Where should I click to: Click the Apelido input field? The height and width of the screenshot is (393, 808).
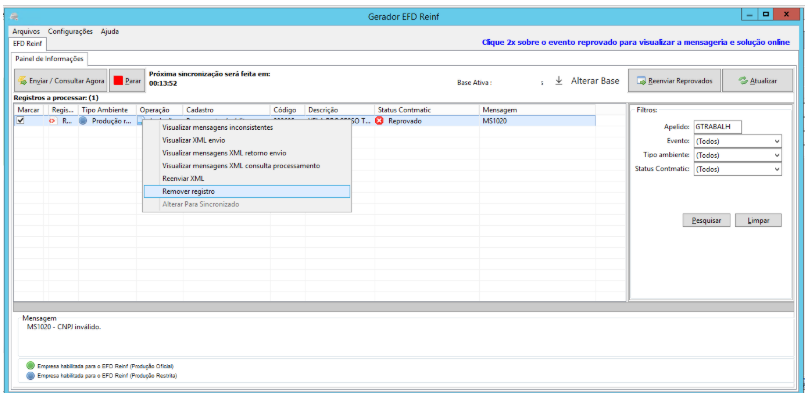717,127
